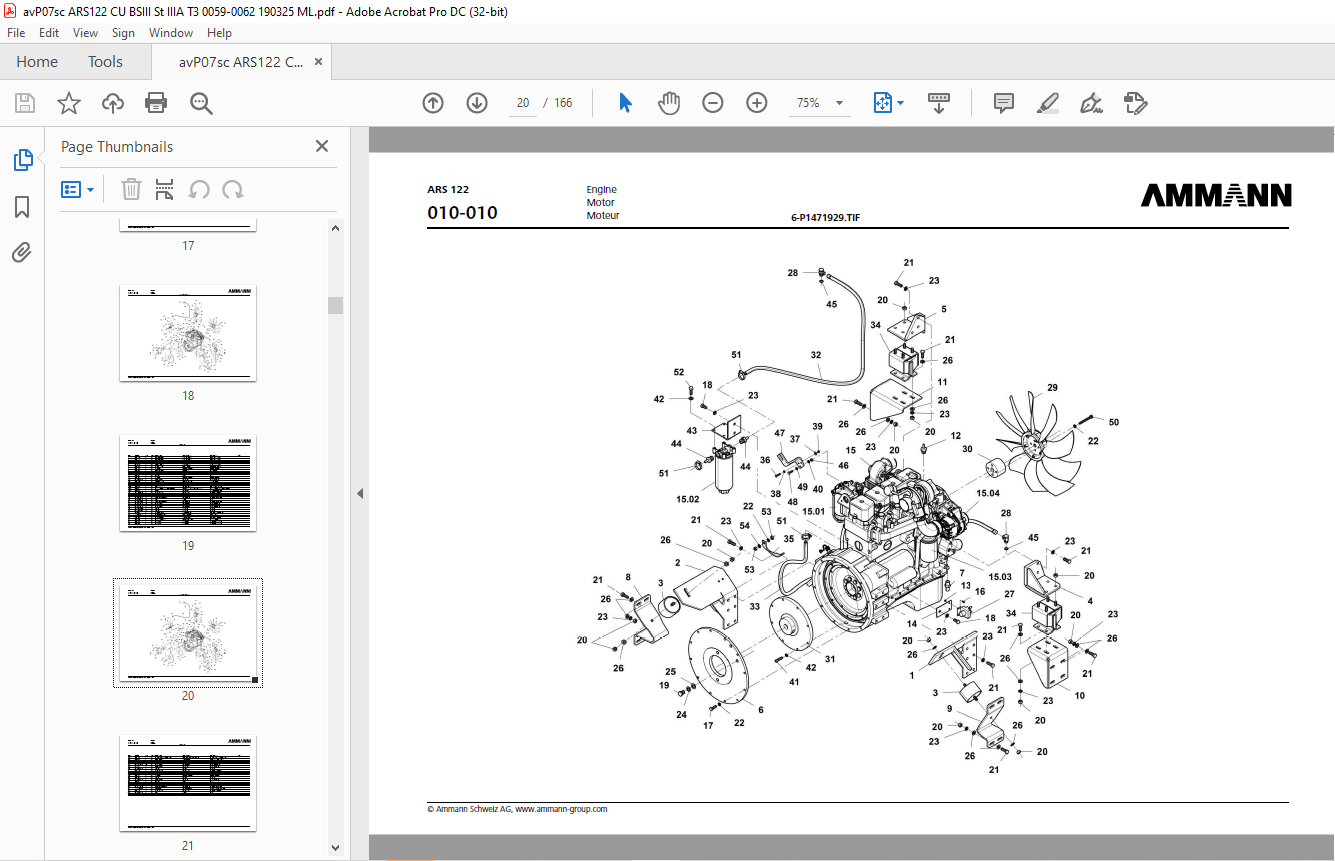Open Page Thumbnails sidebar icon
Viewport: 1335px width, 861px height.
(22, 160)
